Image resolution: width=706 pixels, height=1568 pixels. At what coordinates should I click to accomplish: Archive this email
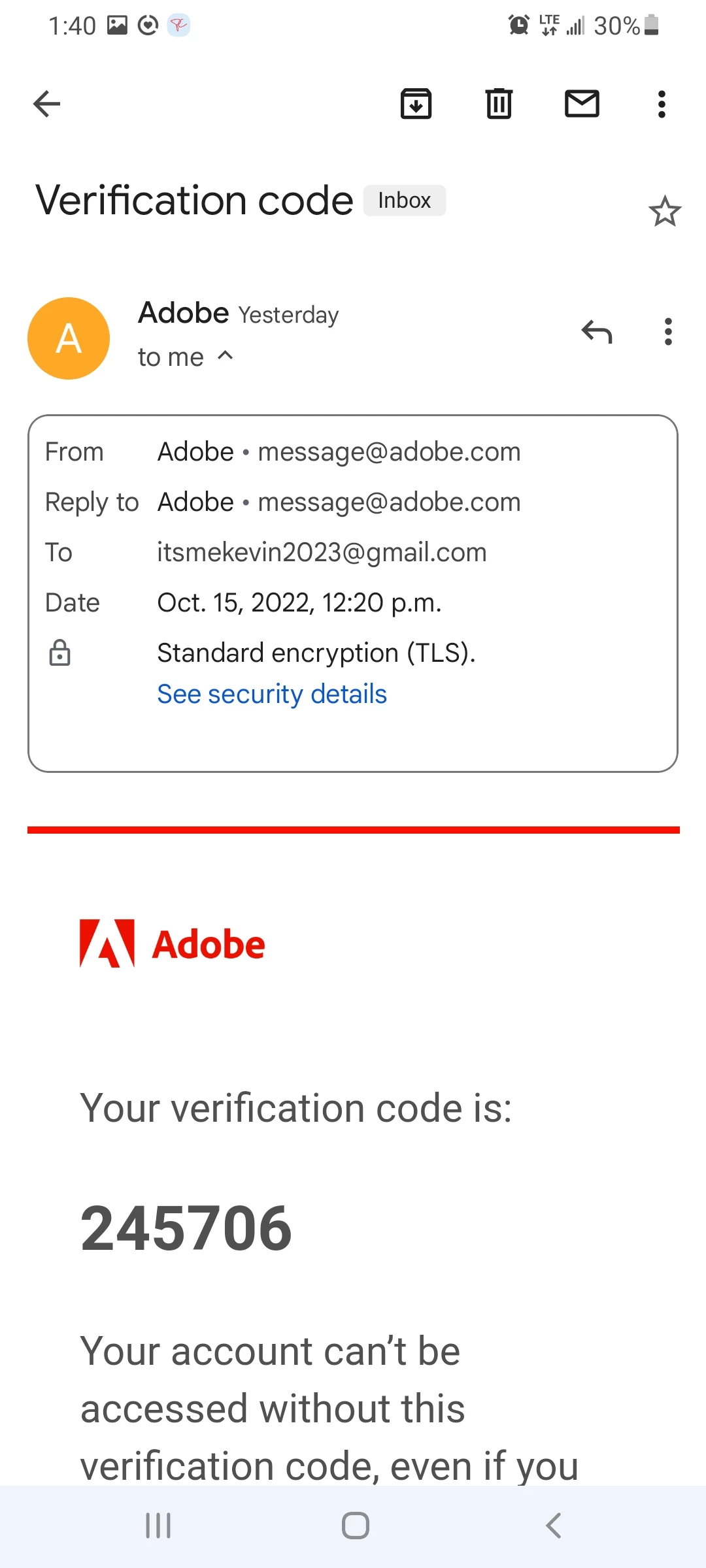pyautogui.click(x=416, y=104)
